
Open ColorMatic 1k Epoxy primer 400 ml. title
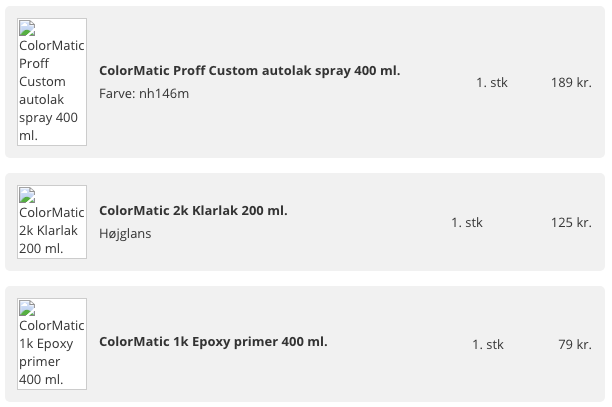pyautogui.click(x=213, y=342)
